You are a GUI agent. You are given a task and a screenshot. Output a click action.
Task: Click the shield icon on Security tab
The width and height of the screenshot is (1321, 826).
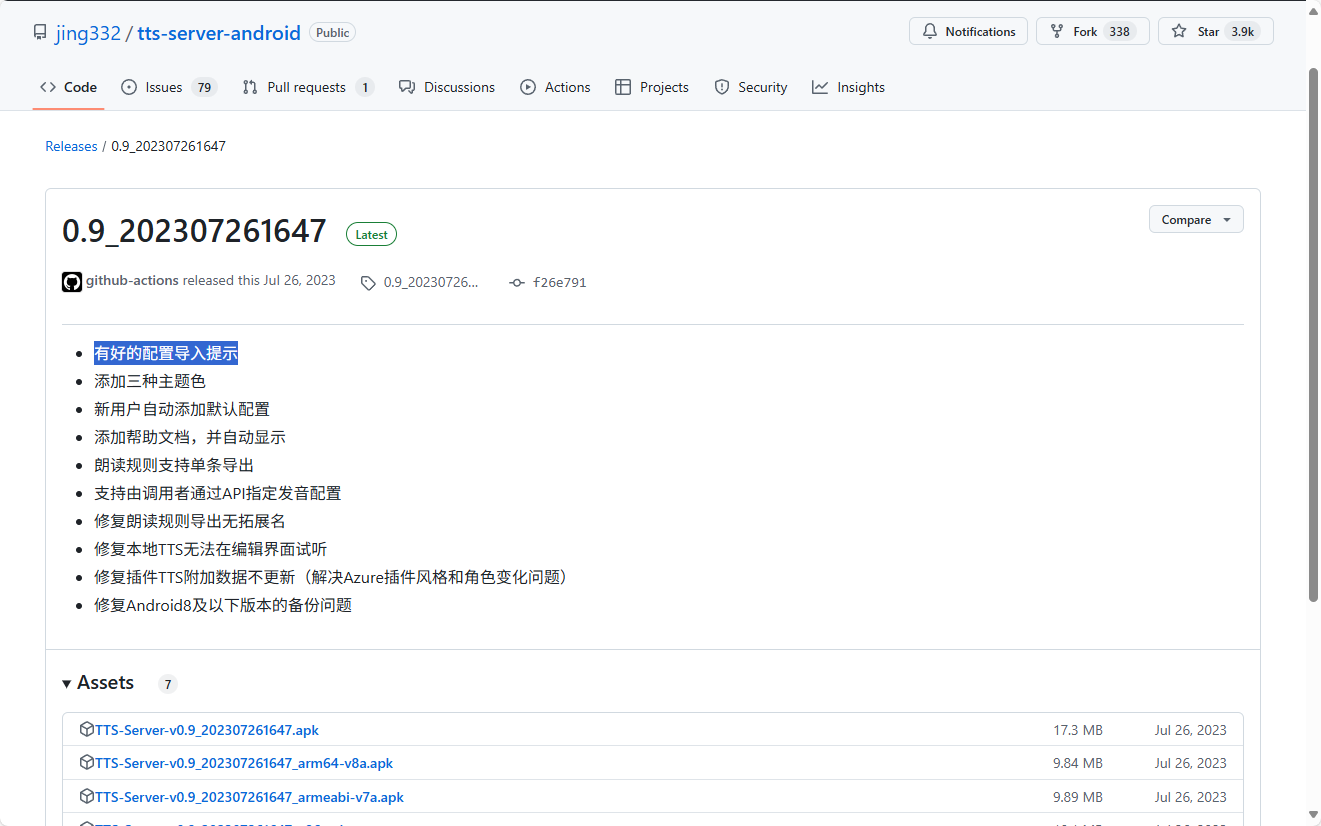point(722,87)
